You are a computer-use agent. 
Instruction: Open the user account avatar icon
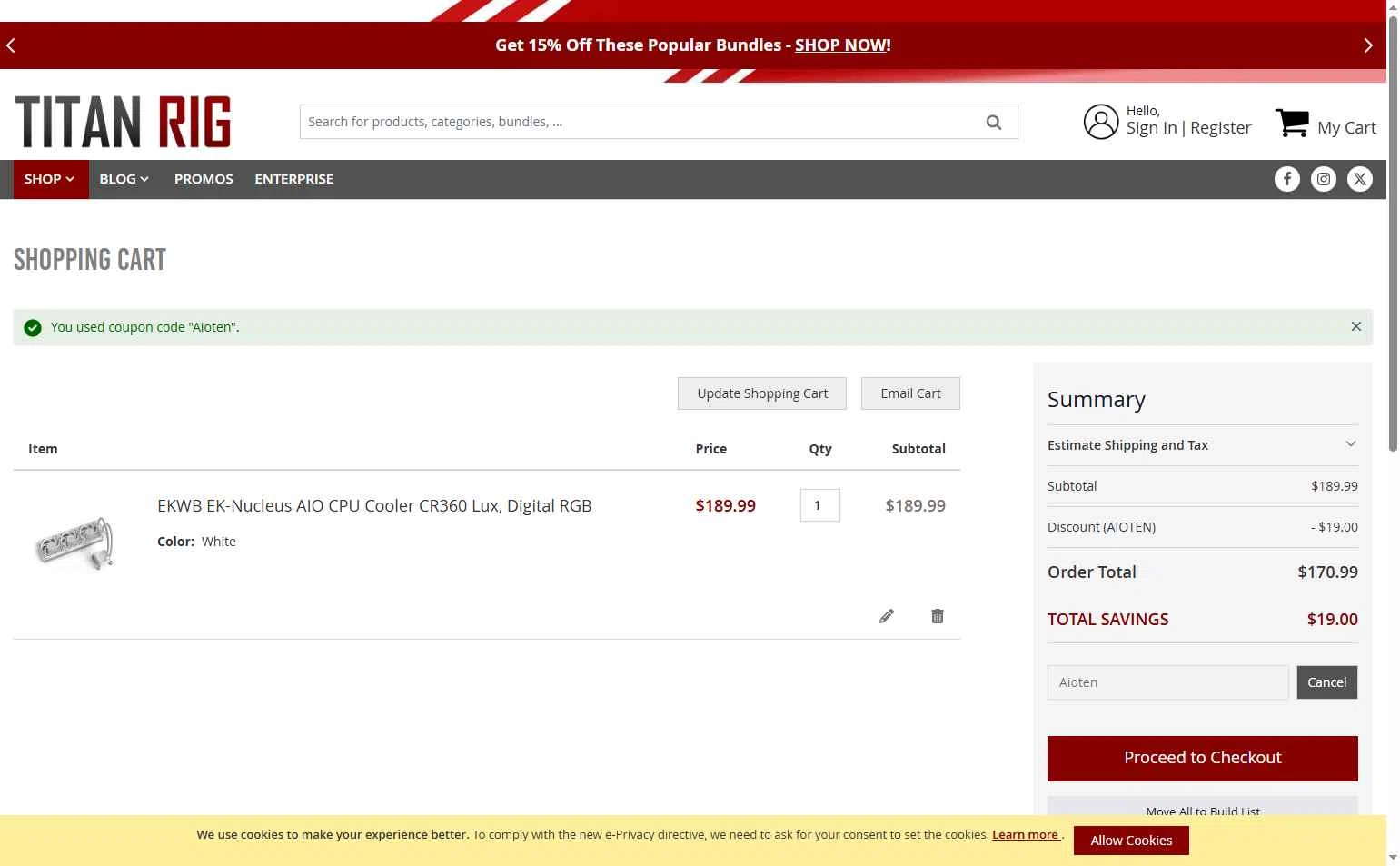pos(1100,122)
